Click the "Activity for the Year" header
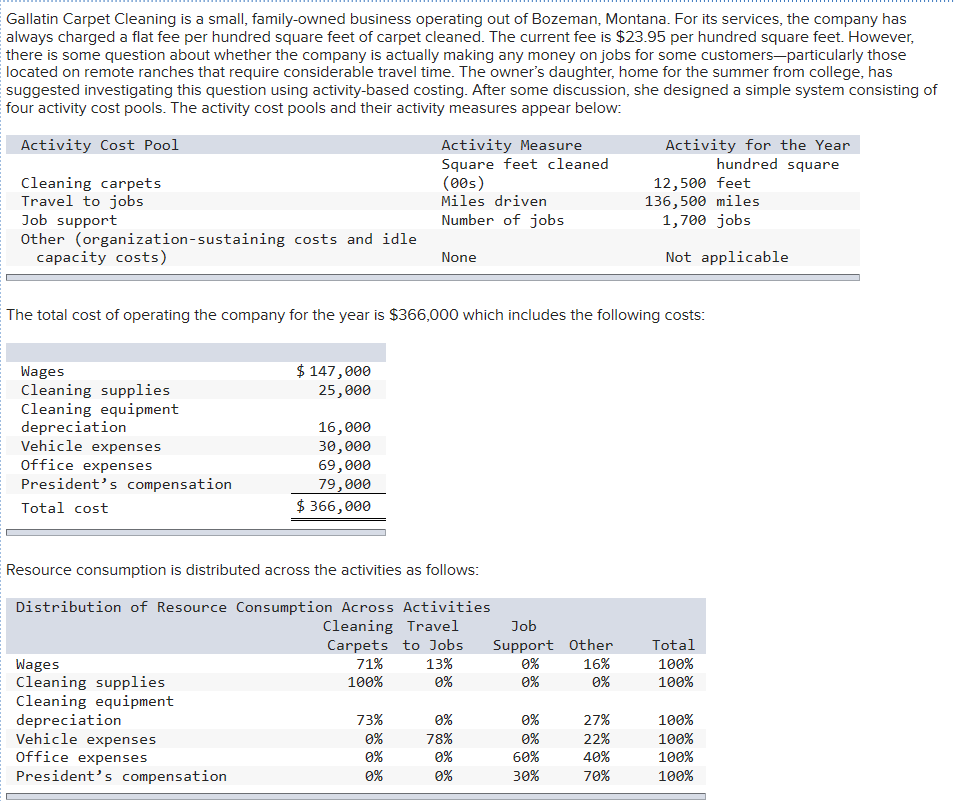Screen dimensions: 955x801 tap(757, 145)
